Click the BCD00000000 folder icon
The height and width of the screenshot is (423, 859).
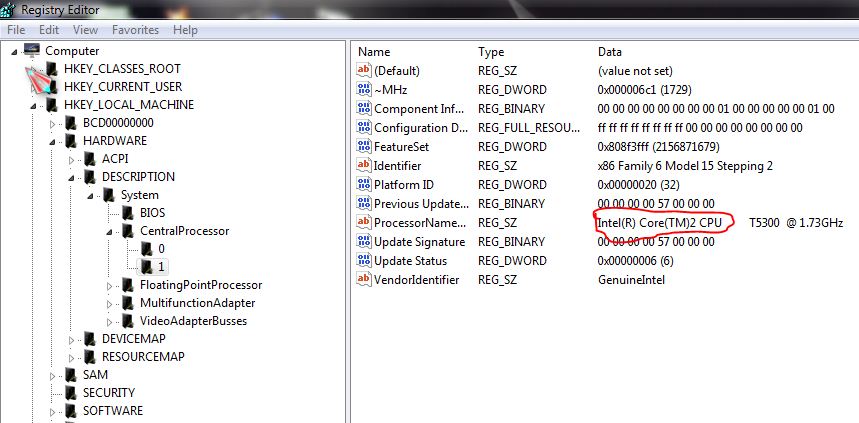(x=70, y=123)
